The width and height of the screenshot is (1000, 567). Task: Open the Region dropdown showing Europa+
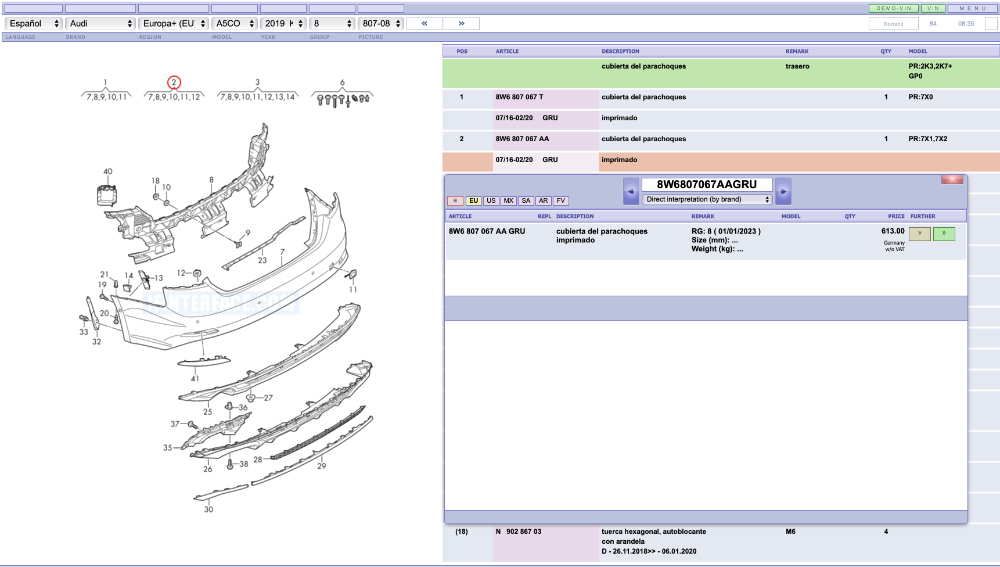tap(173, 24)
